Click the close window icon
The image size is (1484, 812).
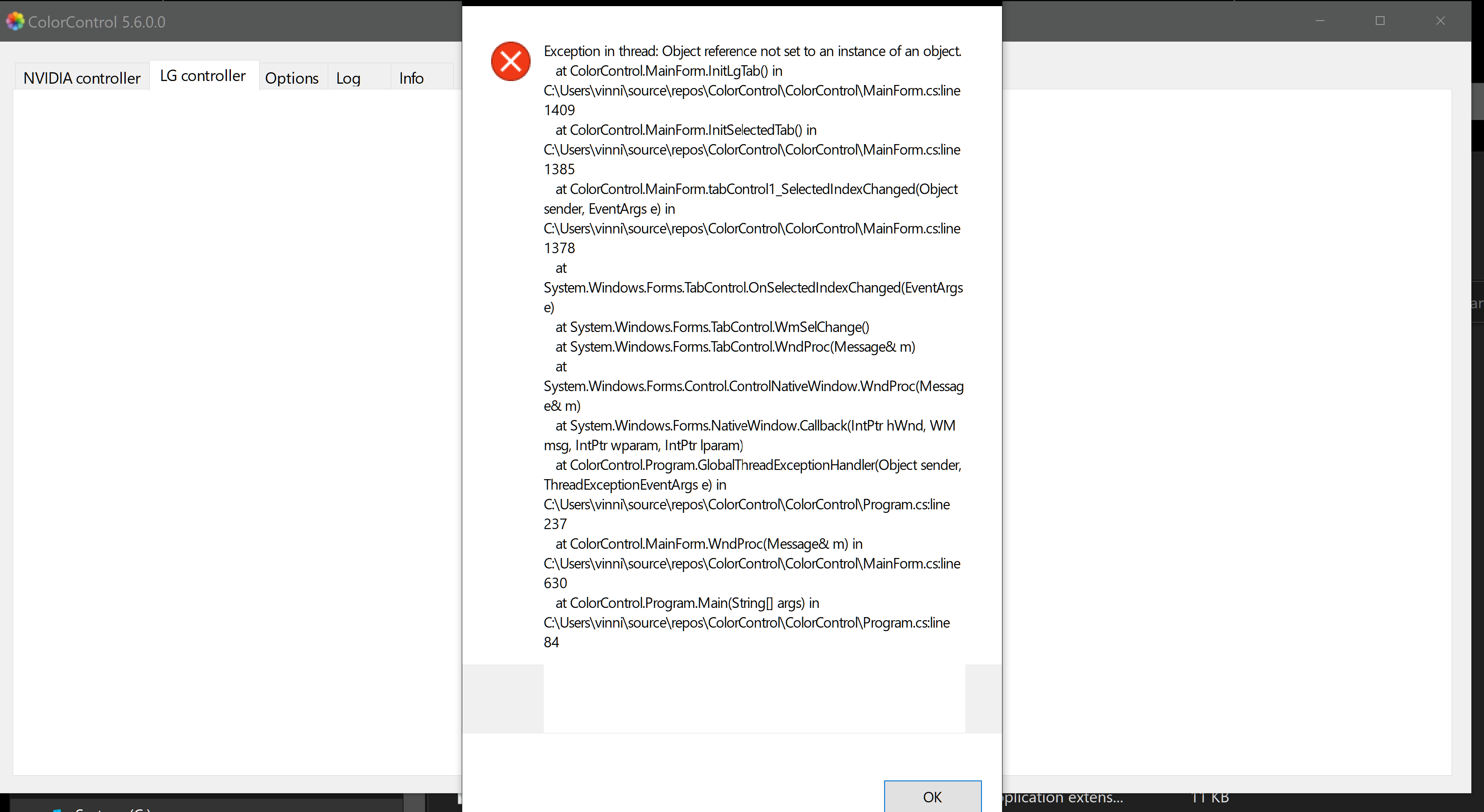pyautogui.click(x=1440, y=21)
